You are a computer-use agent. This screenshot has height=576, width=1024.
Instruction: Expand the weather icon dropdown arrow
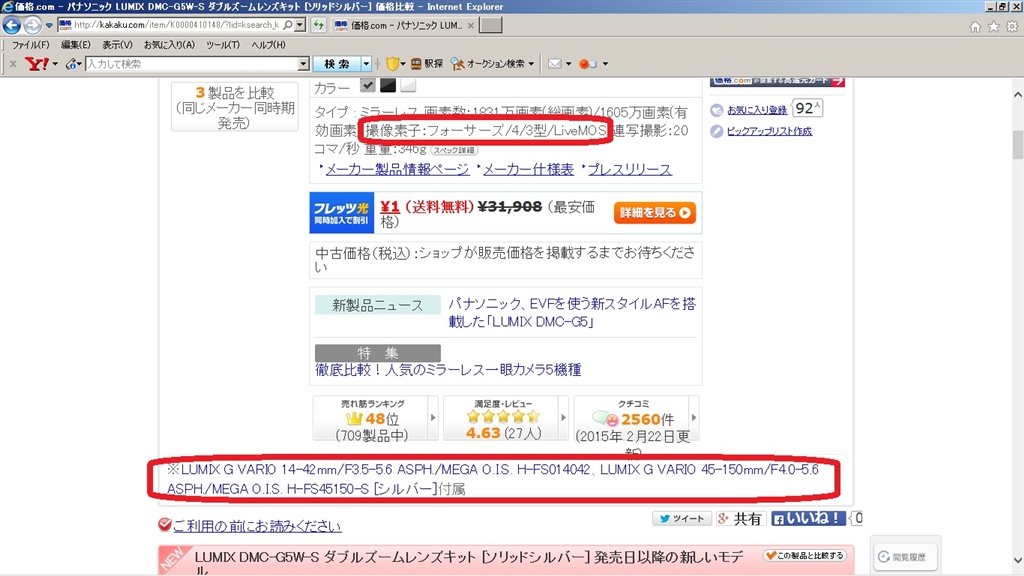[605, 64]
